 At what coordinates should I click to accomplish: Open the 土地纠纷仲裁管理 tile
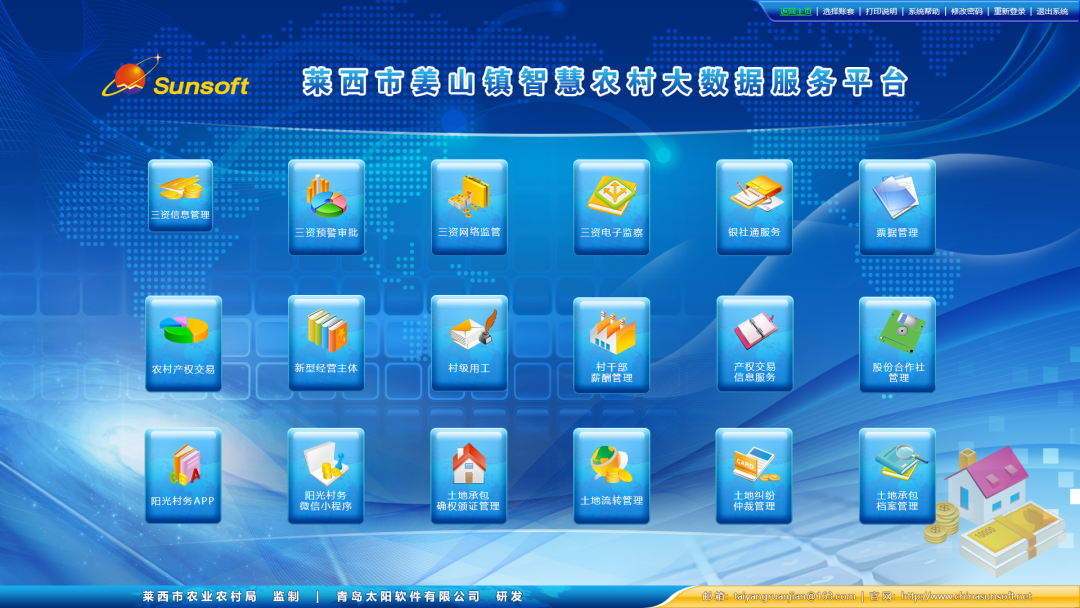click(x=754, y=476)
